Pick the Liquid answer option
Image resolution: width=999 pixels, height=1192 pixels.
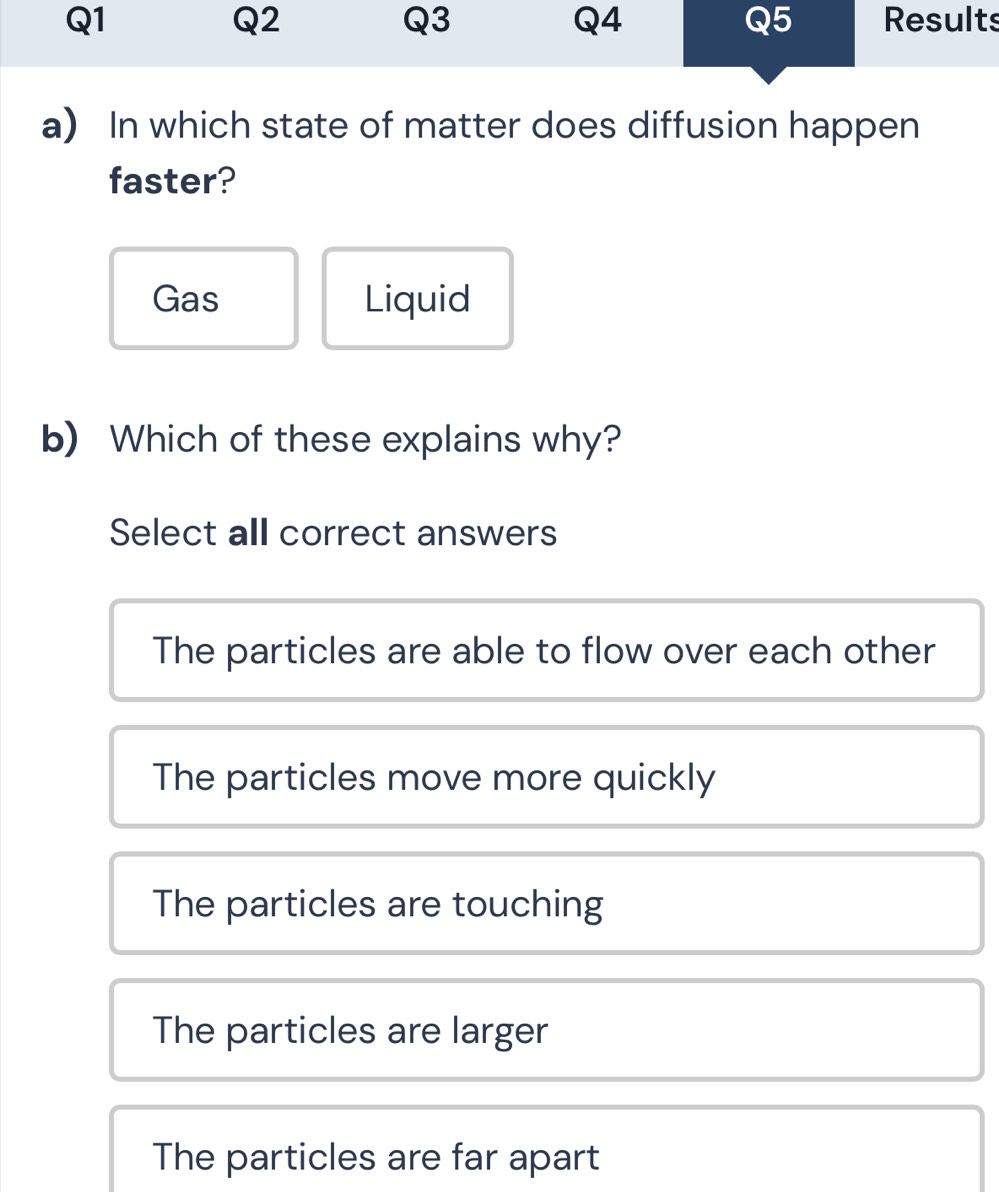pos(417,299)
